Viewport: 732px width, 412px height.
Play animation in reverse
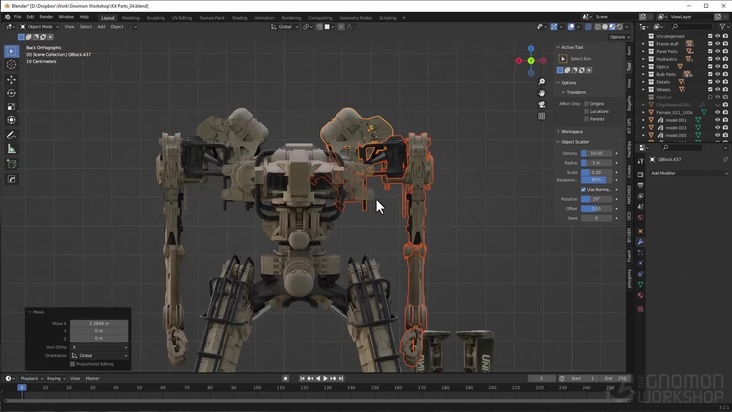318,378
